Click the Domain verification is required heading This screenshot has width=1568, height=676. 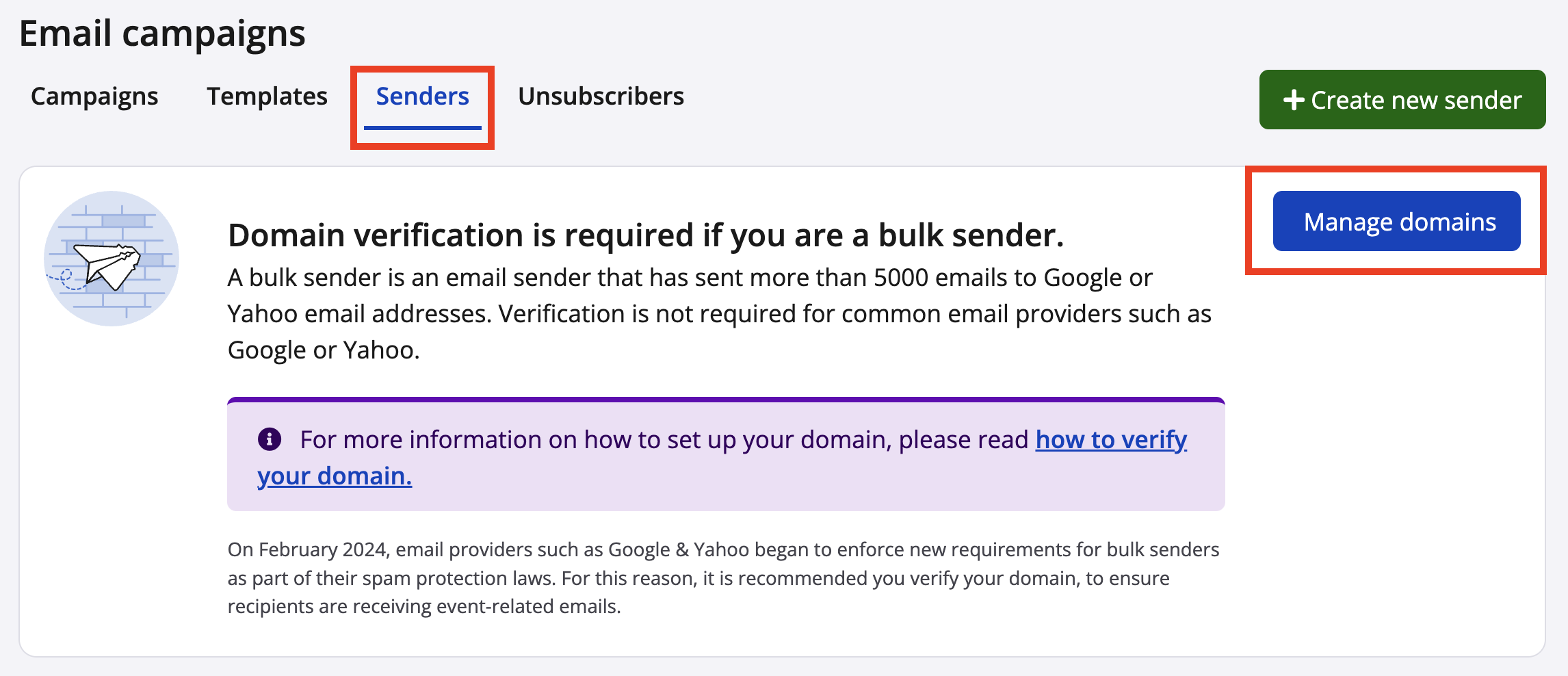[x=645, y=235]
